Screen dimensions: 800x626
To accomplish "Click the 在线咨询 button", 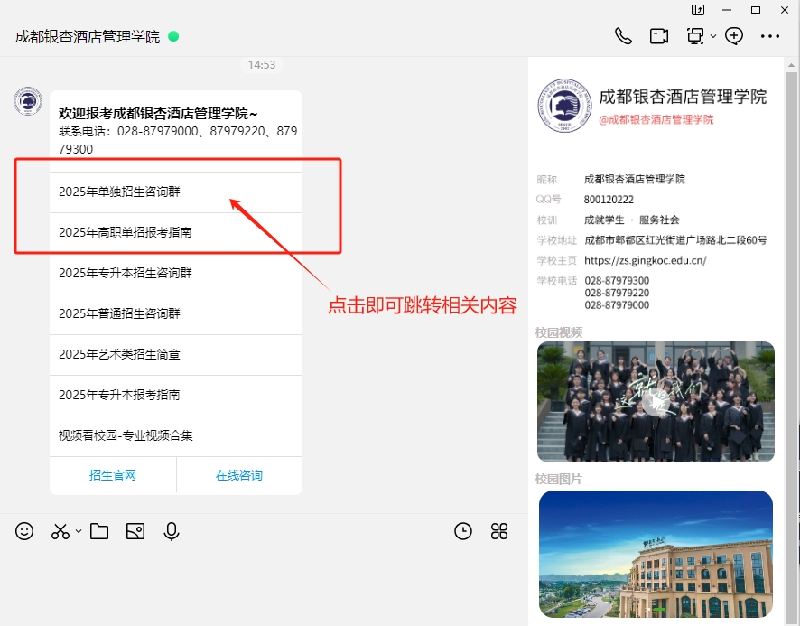I will tap(239, 477).
